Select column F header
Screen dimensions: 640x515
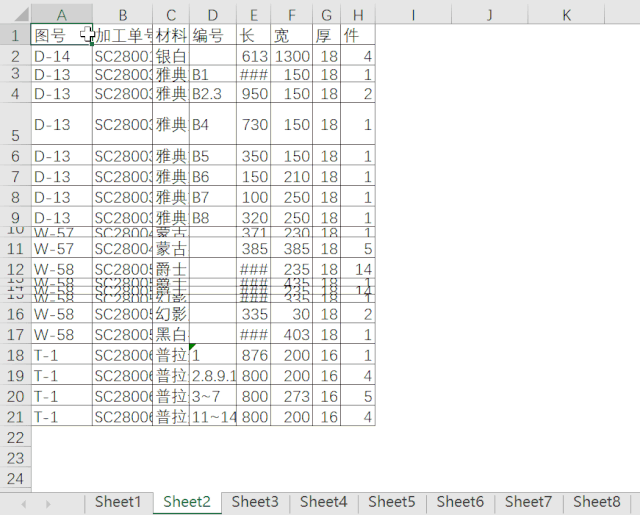291,15
